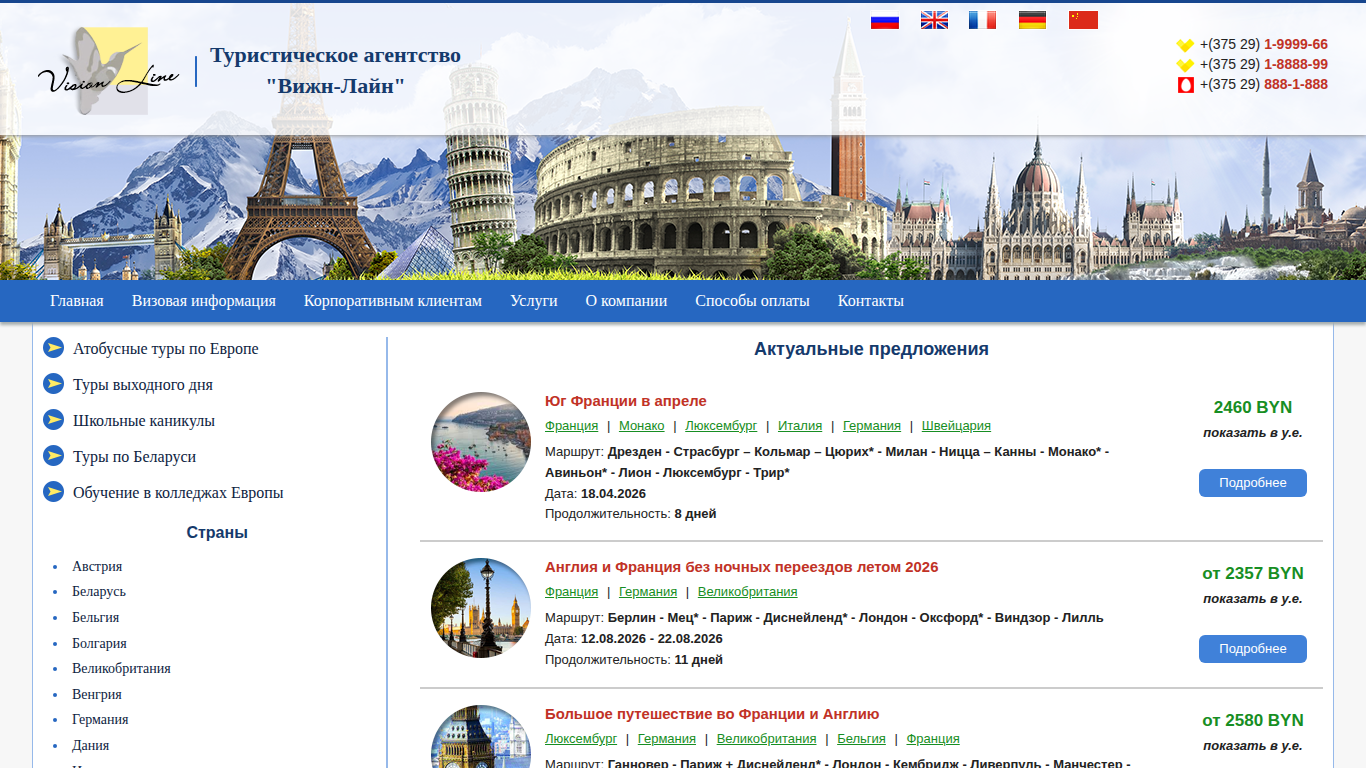This screenshot has width=1366, height=768.
Task: Select the British flag language icon
Action: point(934,20)
